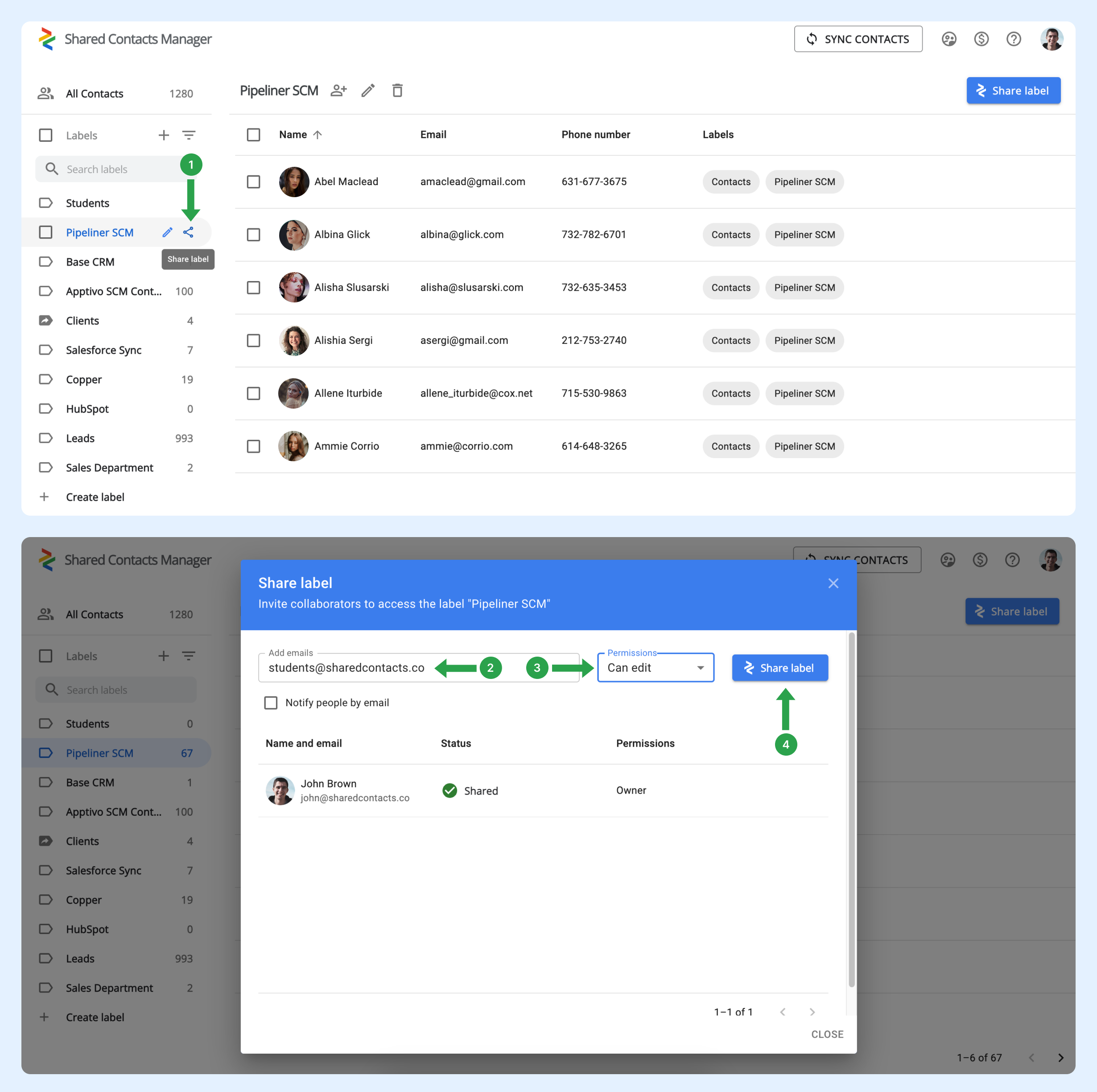The width and height of the screenshot is (1097, 1092).
Task: Click the sort arrow next to Name column
Action: [318, 135]
